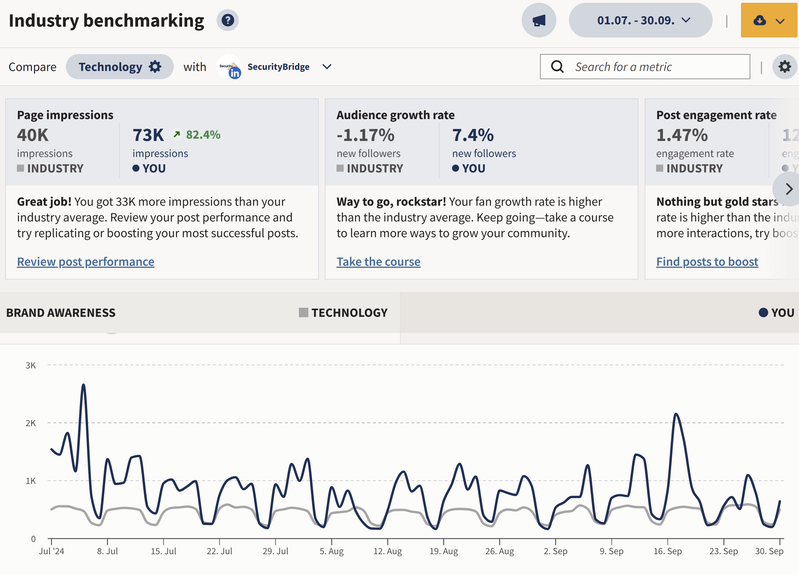Click the next cards arrow
The image size is (799, 575).
(788, 189)
